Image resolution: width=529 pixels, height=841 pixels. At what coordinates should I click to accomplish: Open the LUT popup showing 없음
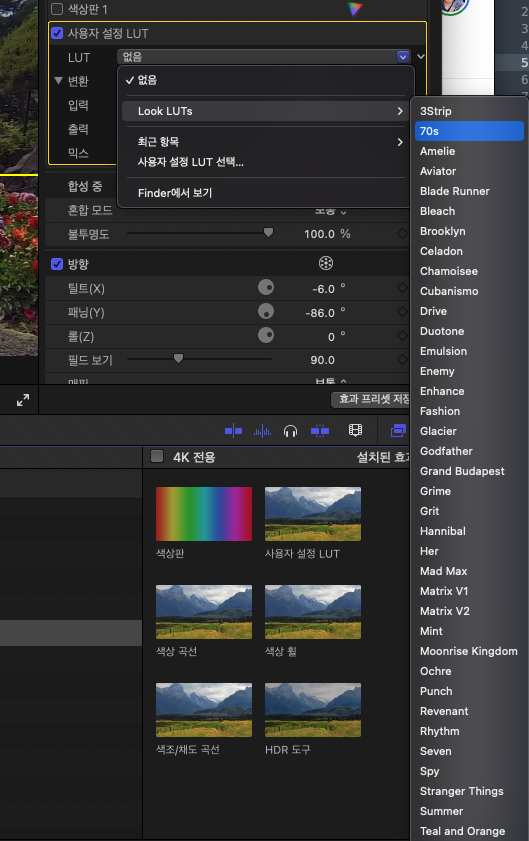[x=263, y=57]
